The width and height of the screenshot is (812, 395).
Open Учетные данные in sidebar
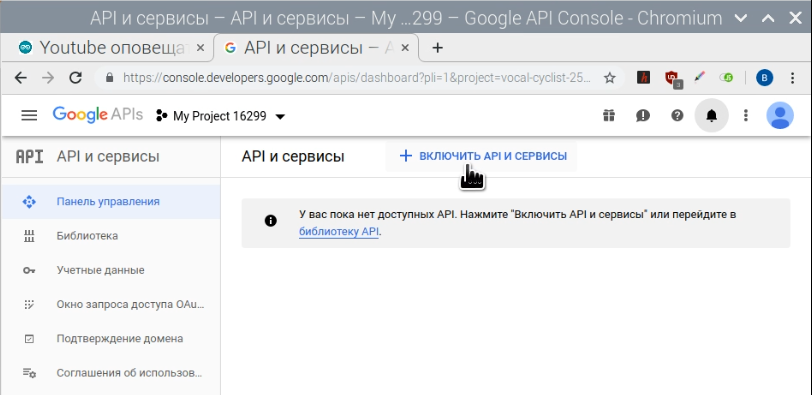110,270
